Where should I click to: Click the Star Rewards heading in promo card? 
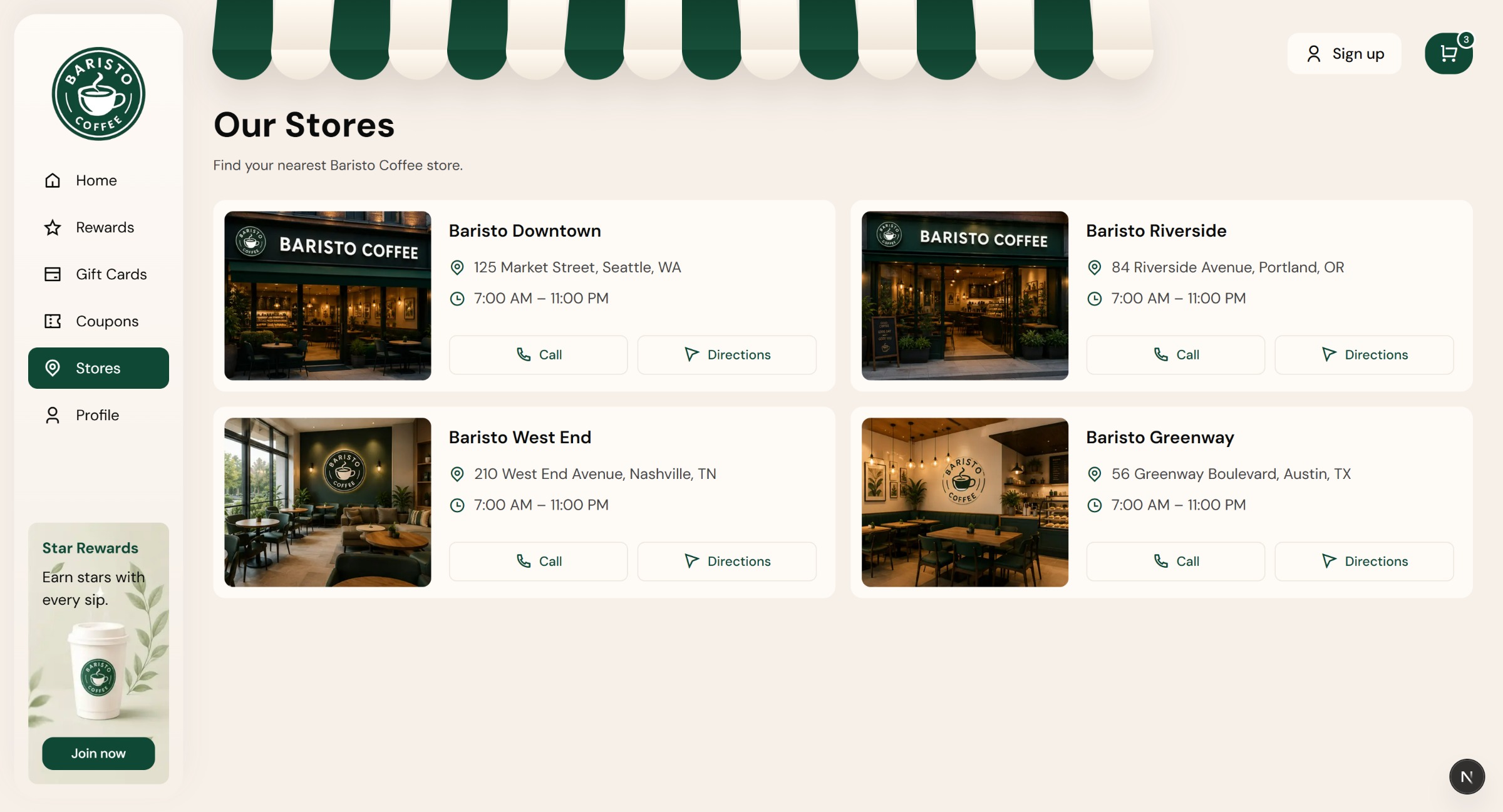pyautogui.click(x=90, y=548)
